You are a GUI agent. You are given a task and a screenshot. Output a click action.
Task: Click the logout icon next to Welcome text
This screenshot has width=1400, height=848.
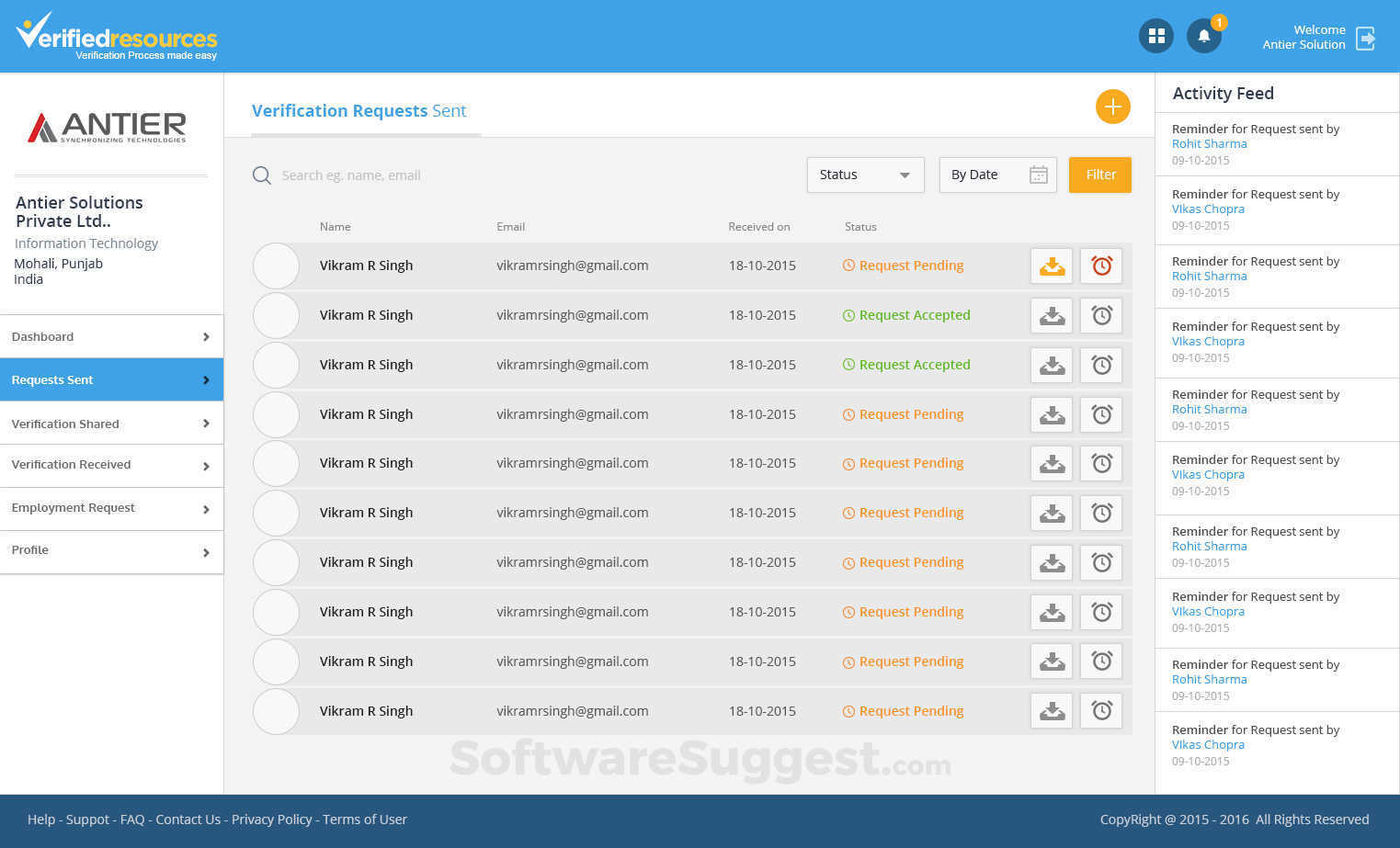pyautogui.click(x=1366, y=38)
